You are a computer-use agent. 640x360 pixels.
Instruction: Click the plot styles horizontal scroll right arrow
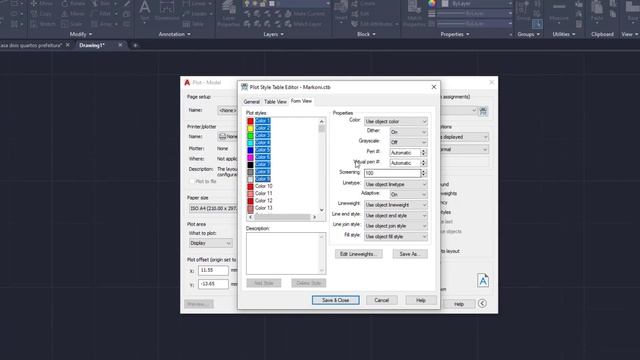[314, 217]
